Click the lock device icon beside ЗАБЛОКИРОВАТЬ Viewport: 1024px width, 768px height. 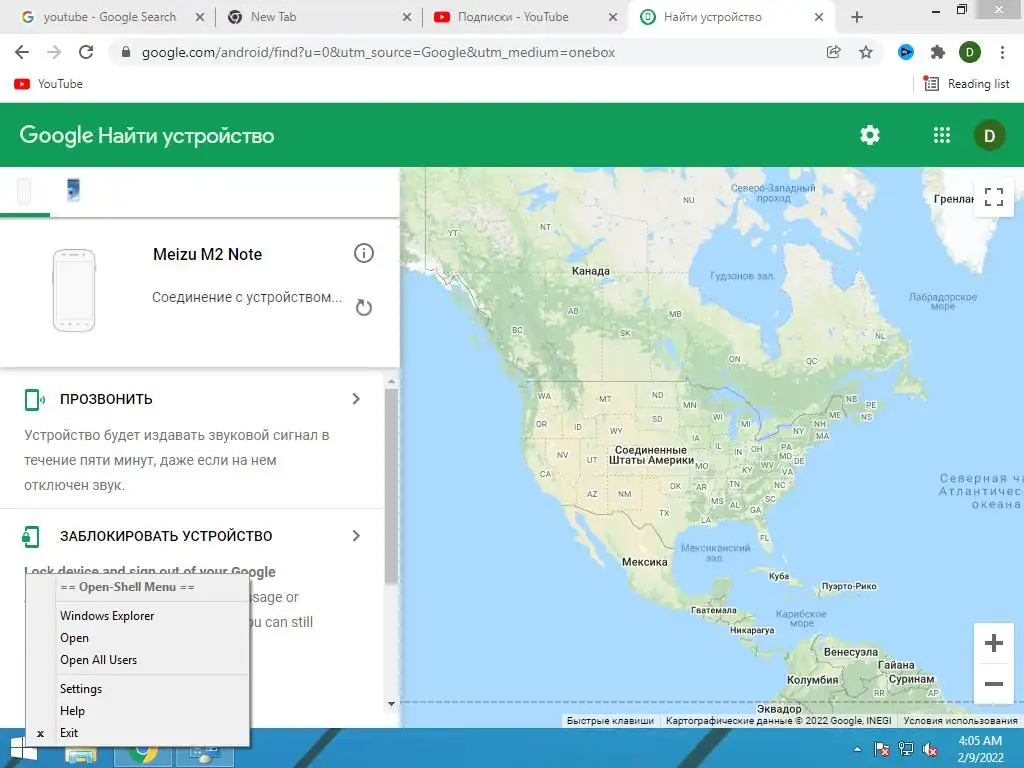[31, 536]
